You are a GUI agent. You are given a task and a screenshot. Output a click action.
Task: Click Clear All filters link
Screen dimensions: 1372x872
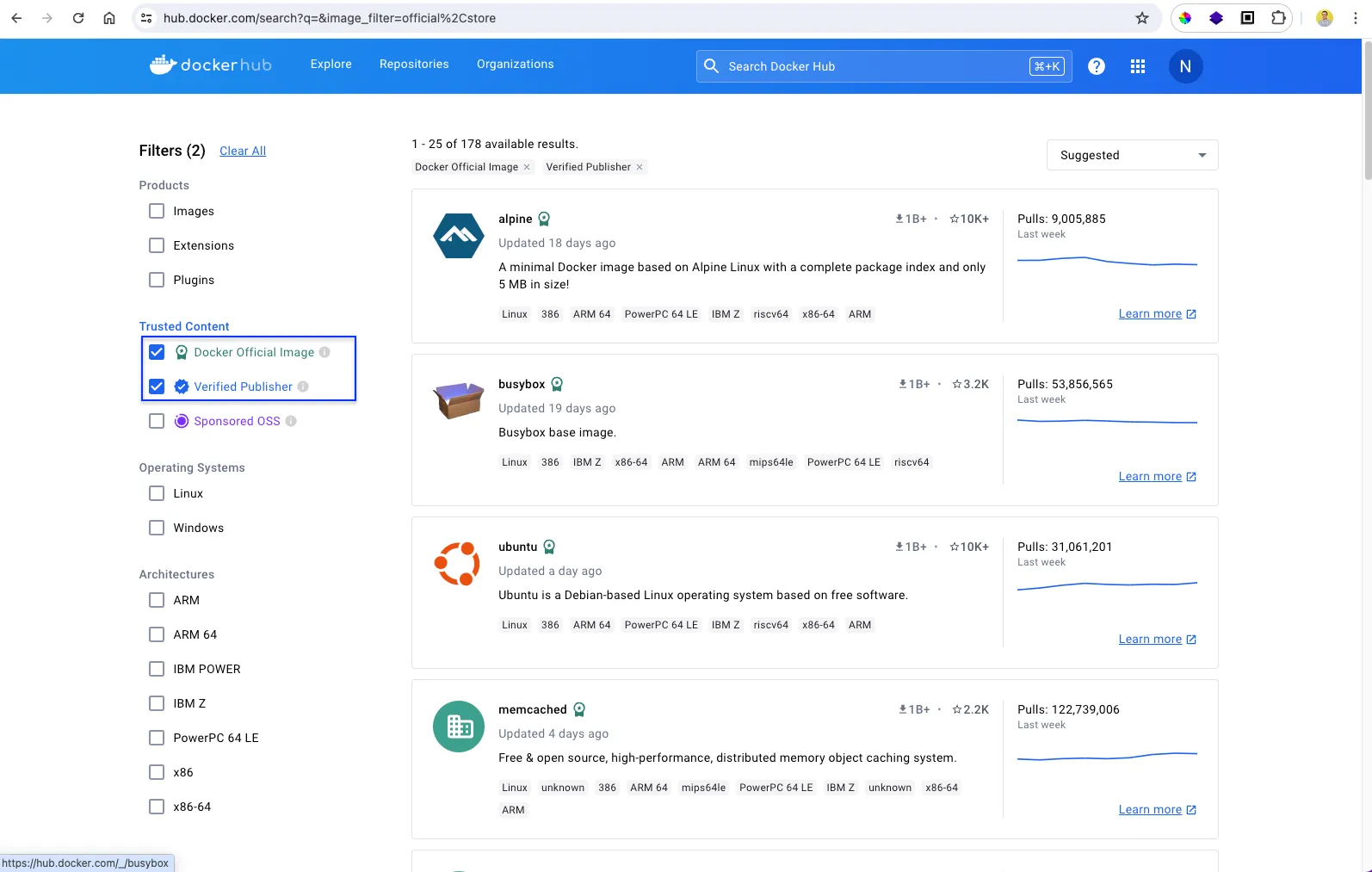243,151
